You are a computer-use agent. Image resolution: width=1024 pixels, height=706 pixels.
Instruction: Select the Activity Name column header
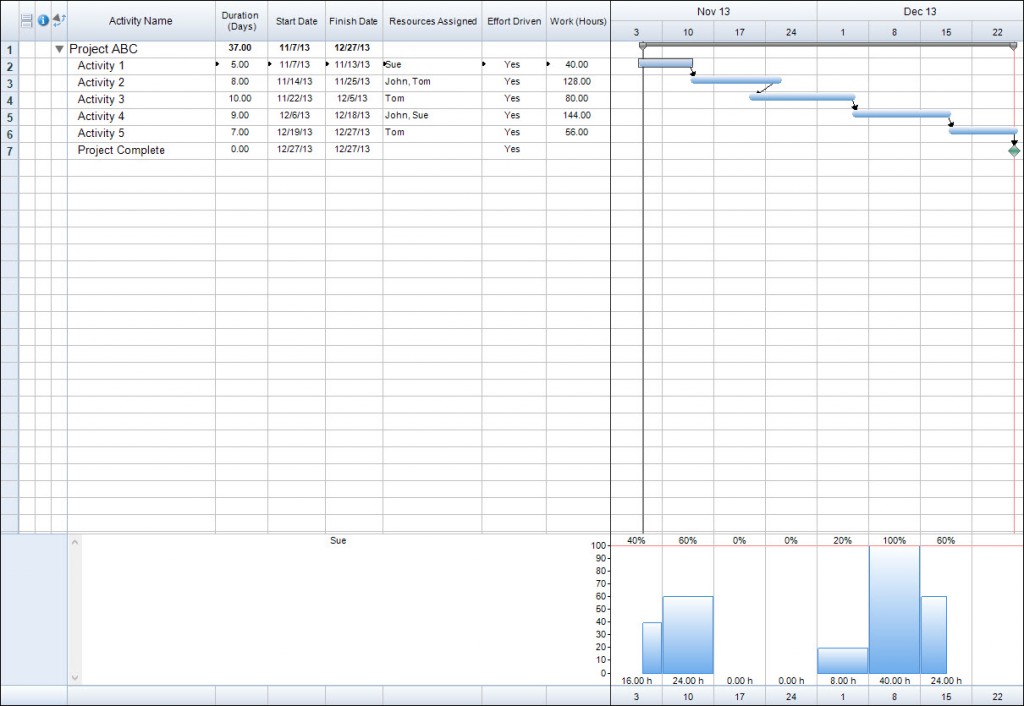tap(140, 20)
